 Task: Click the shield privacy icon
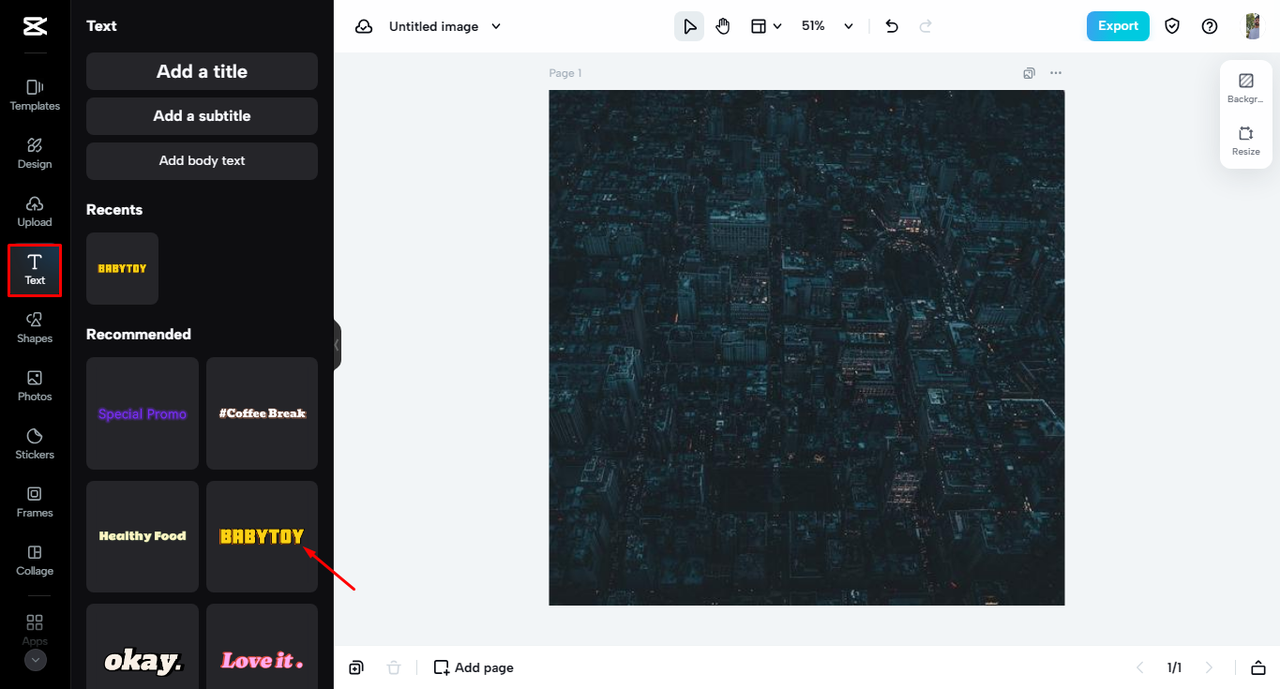pos(1172,27)
